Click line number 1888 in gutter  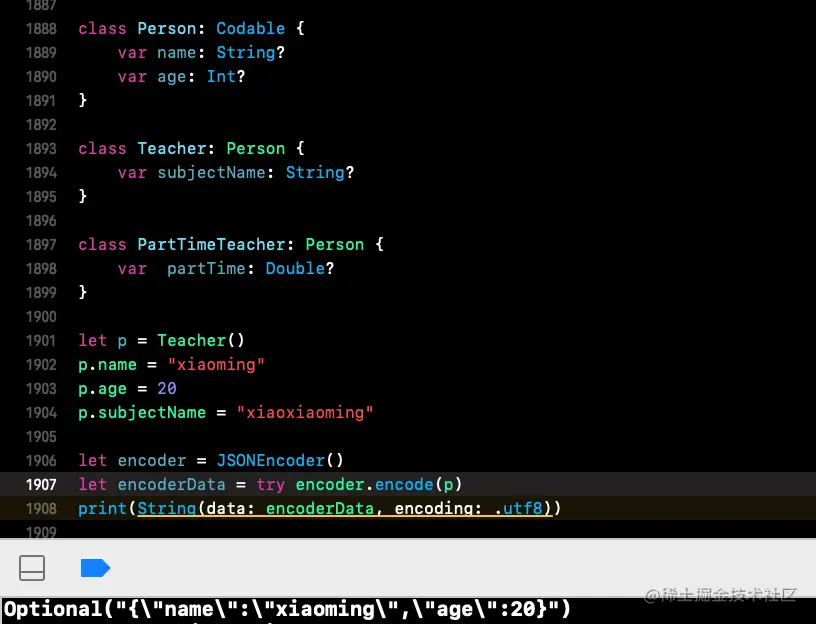coord(41,29)
